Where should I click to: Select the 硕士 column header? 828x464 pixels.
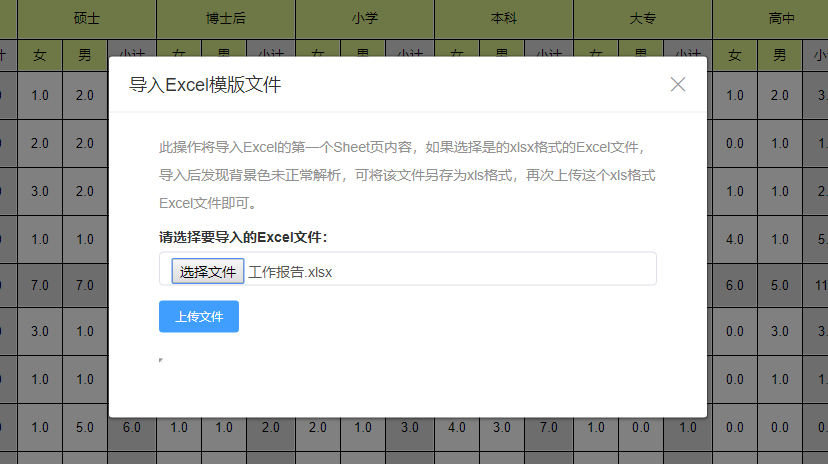pyautogui.click(x=87, y=18)
